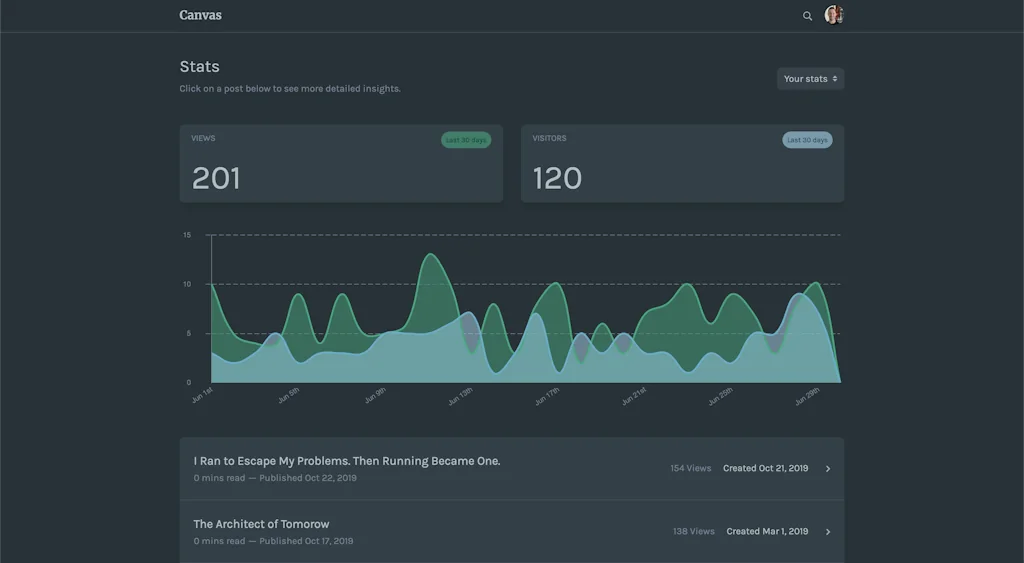Click the Visitors last 30 days badge
1024x563 pixels.
pyautogui.click(x=807, y=140)
